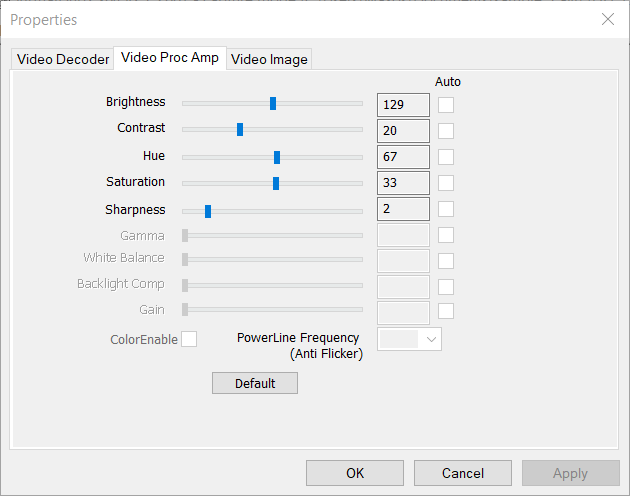The image size is (630, 496).
Task: Click the Contrast slider thumb
Action: click(240, 129)
